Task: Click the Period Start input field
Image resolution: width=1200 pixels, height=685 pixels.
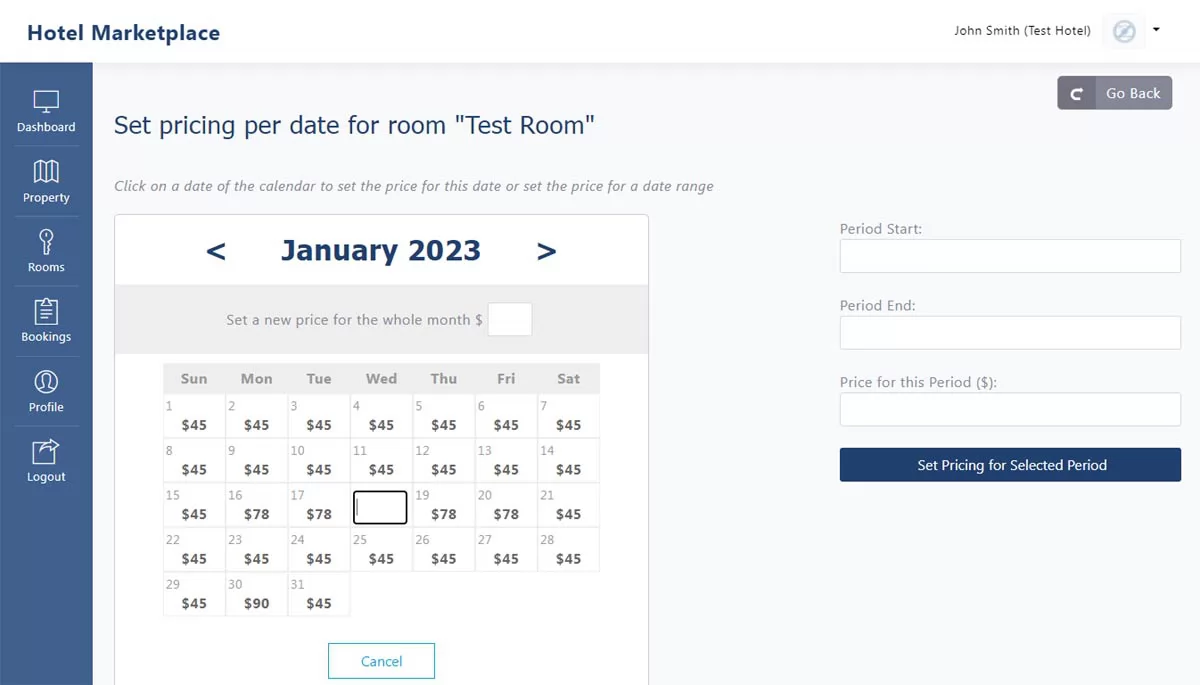Action: [x=1010, y=257]
